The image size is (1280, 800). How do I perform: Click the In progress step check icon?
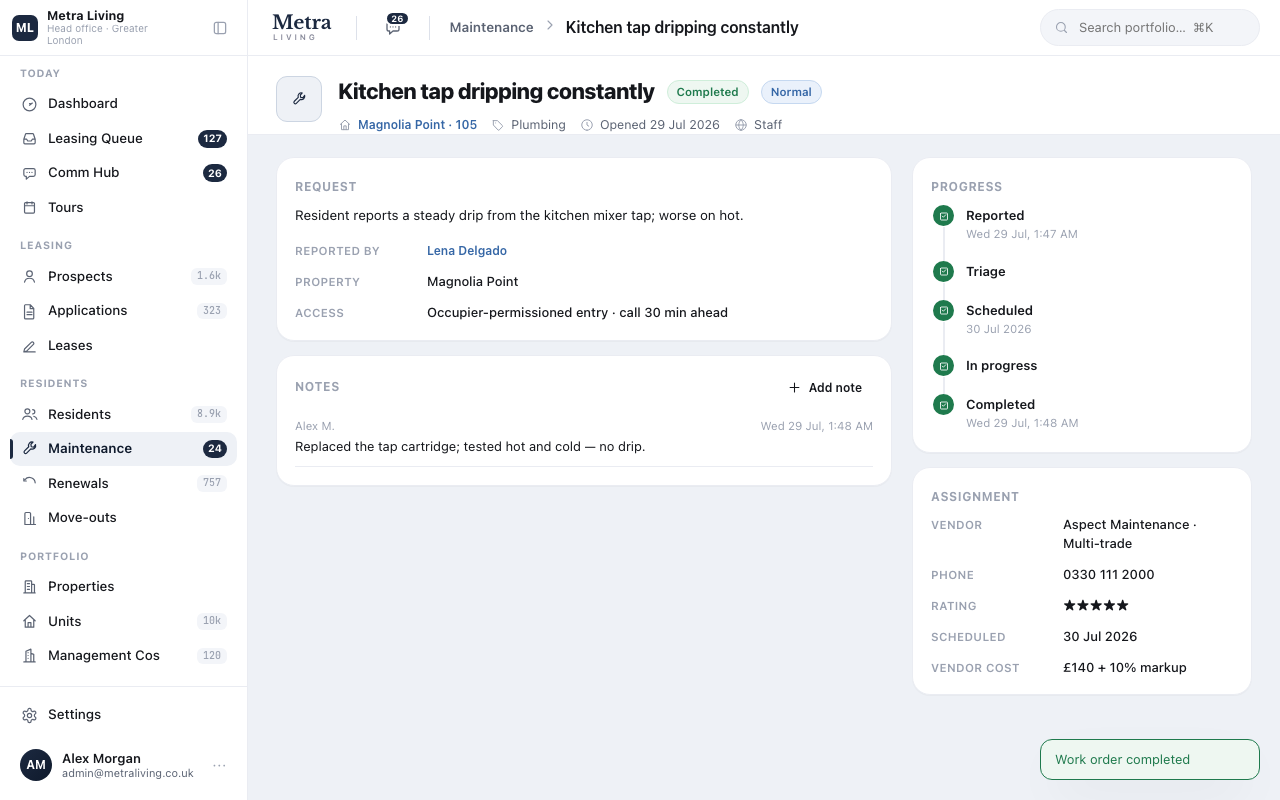[943, 366]
